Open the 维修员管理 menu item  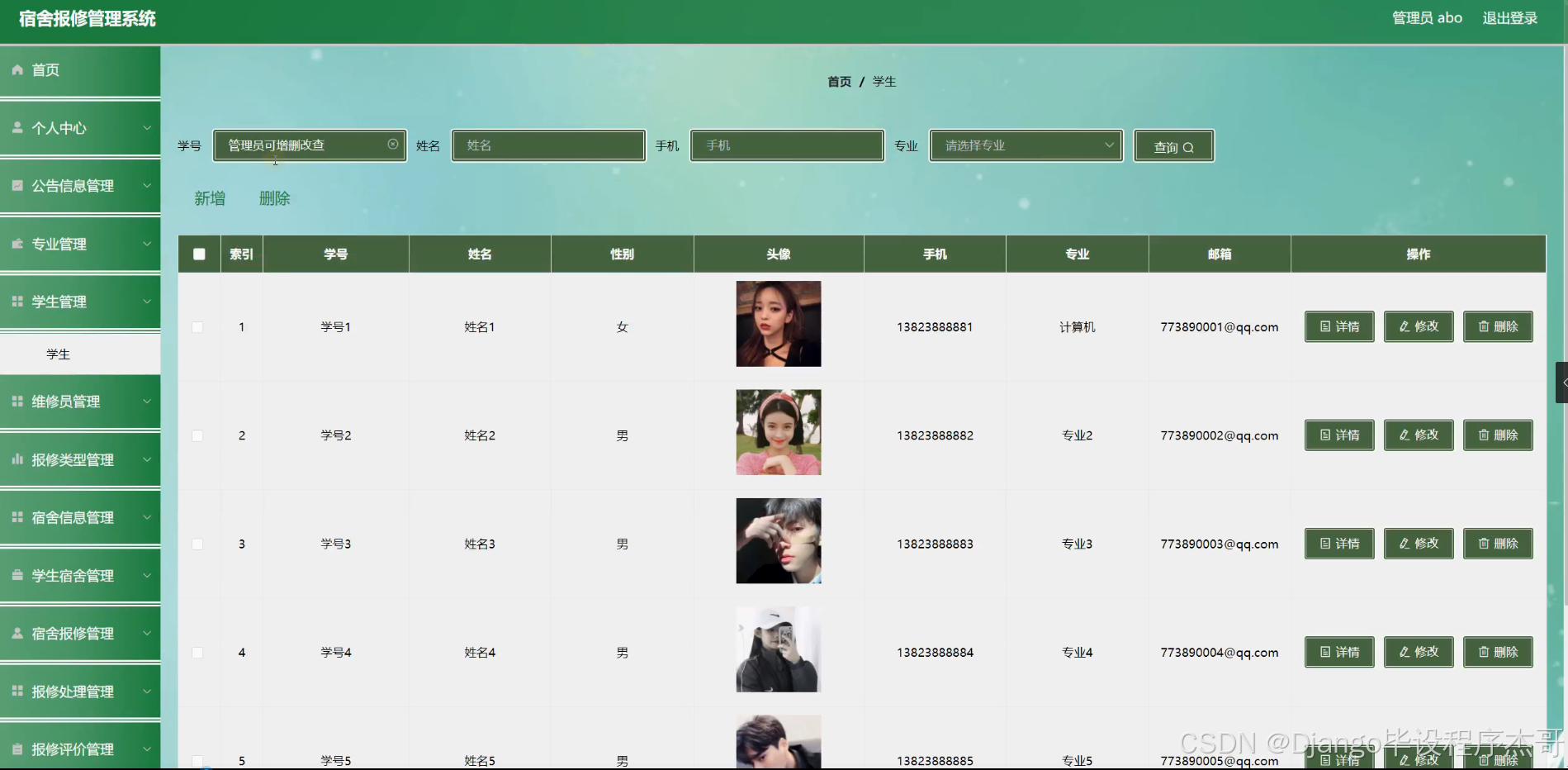point(80,402)
